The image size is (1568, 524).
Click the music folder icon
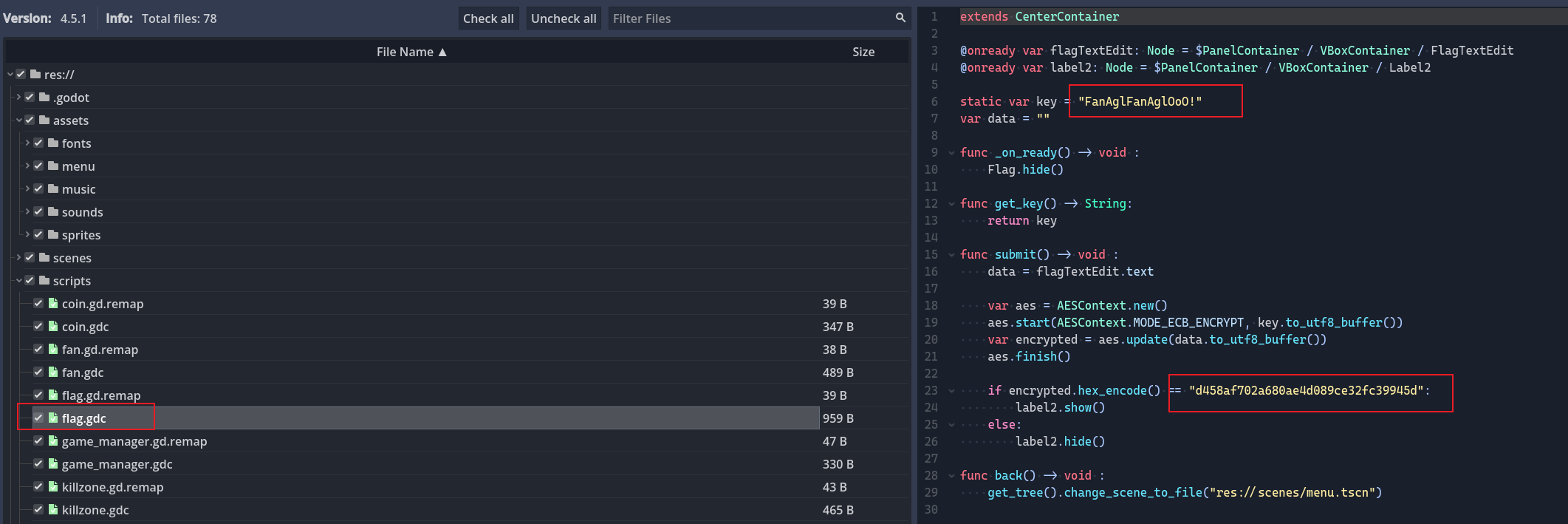53,188
